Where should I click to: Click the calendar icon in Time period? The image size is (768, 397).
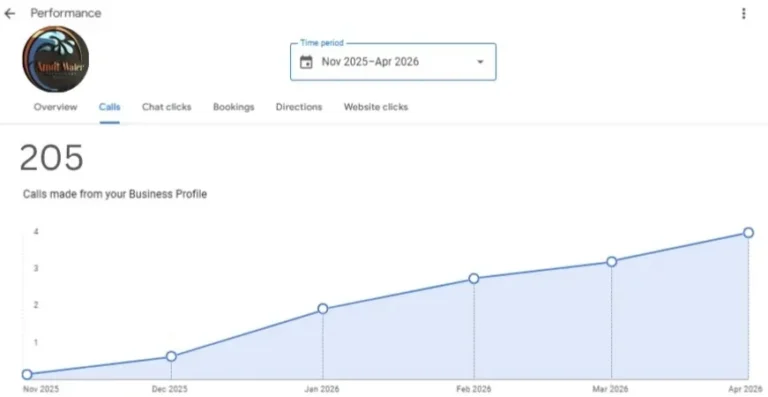click(306, 62)
